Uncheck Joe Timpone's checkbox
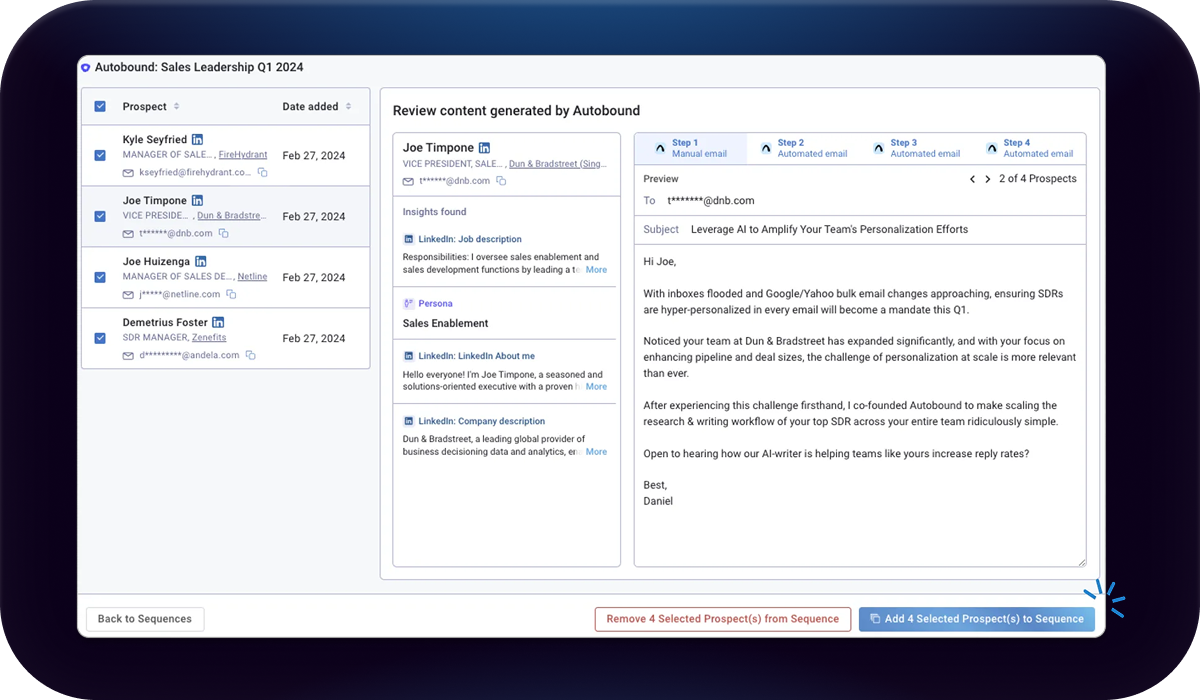Image resolution: width=1200 pixels, height=700 pixels. pos(100,216)
